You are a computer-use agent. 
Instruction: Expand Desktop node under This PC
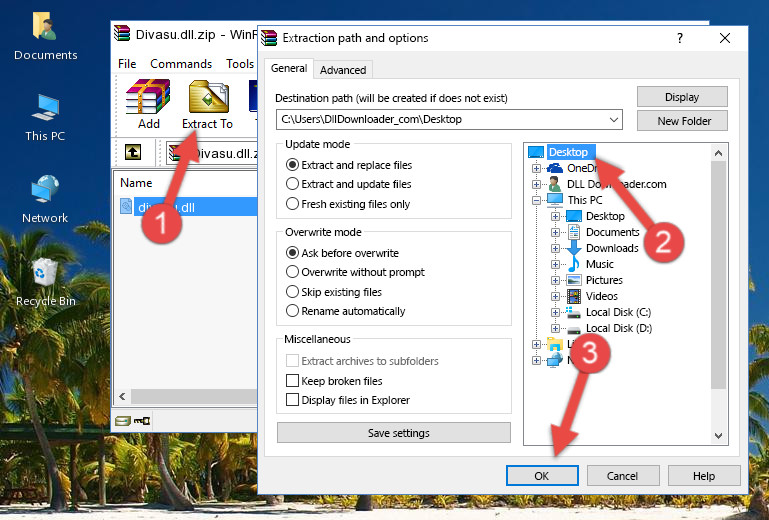(x=555, y=216)
